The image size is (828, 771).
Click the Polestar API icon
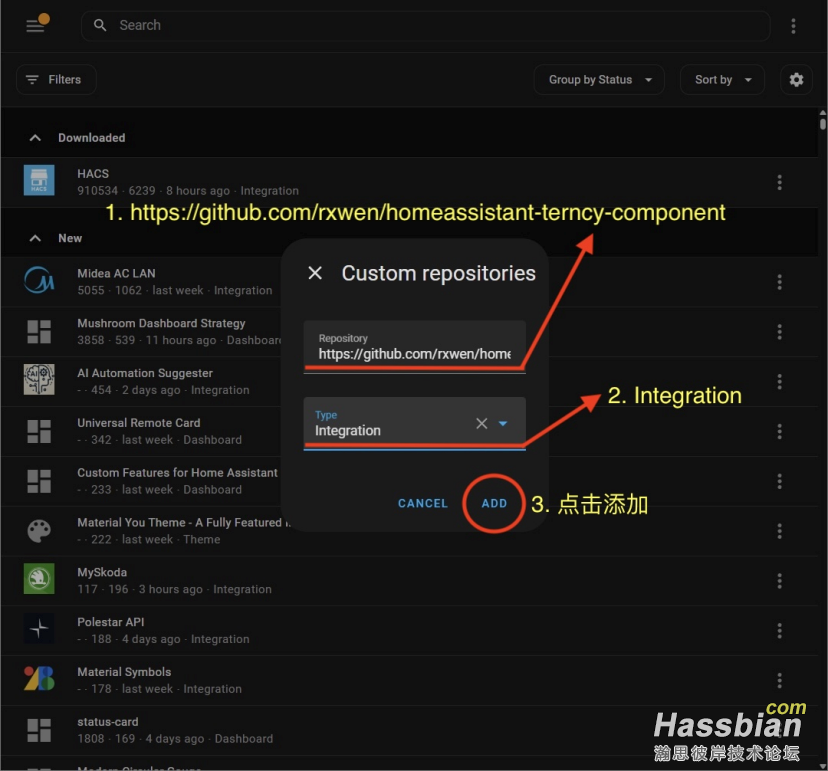(39, 628)
